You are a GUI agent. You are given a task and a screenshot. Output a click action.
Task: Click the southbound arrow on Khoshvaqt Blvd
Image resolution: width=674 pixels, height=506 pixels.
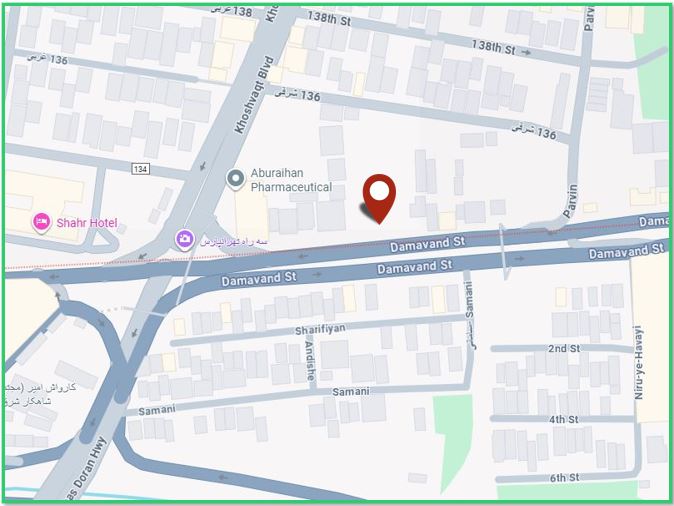202,166
